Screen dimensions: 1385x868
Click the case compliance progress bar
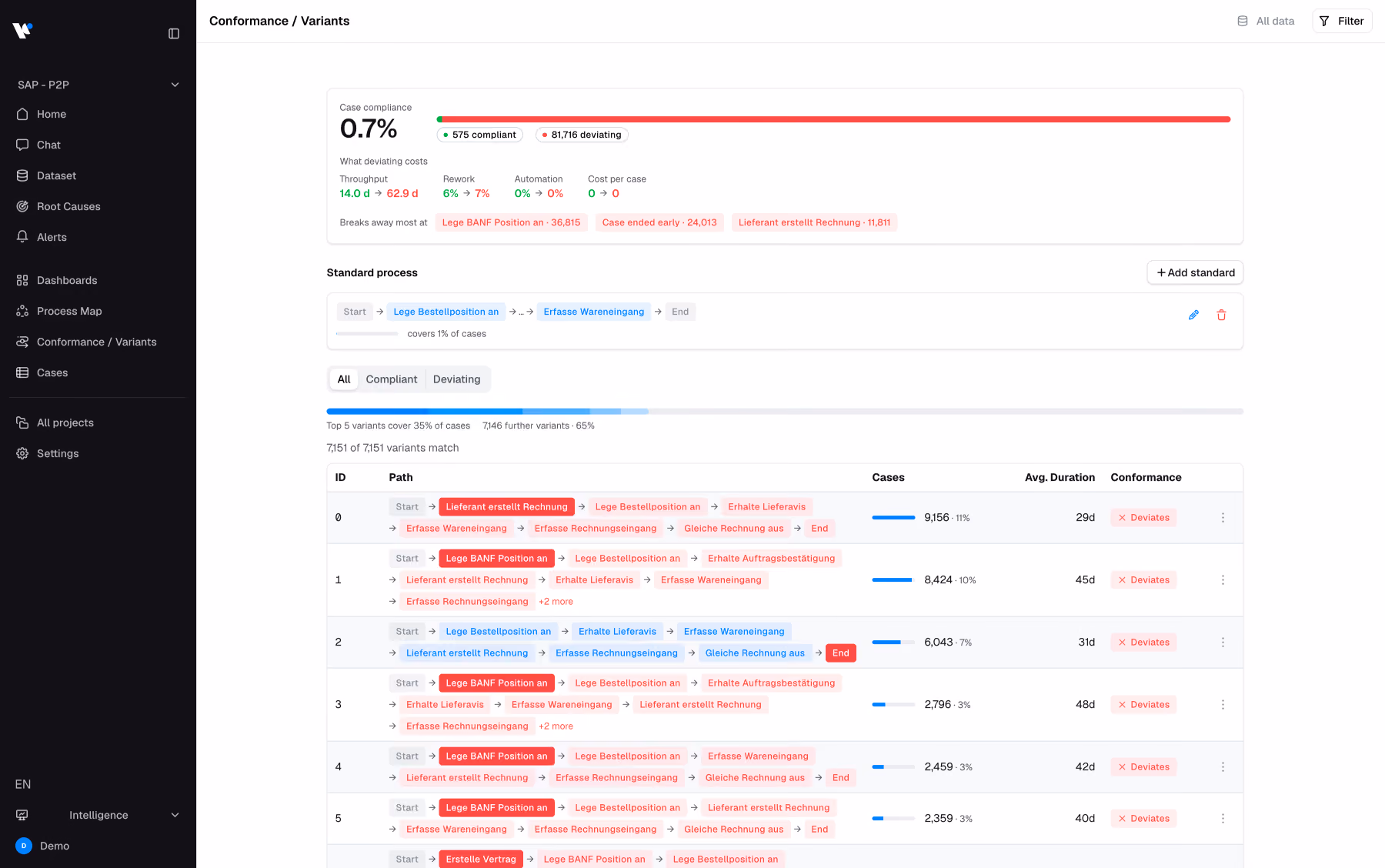[833, 119]
